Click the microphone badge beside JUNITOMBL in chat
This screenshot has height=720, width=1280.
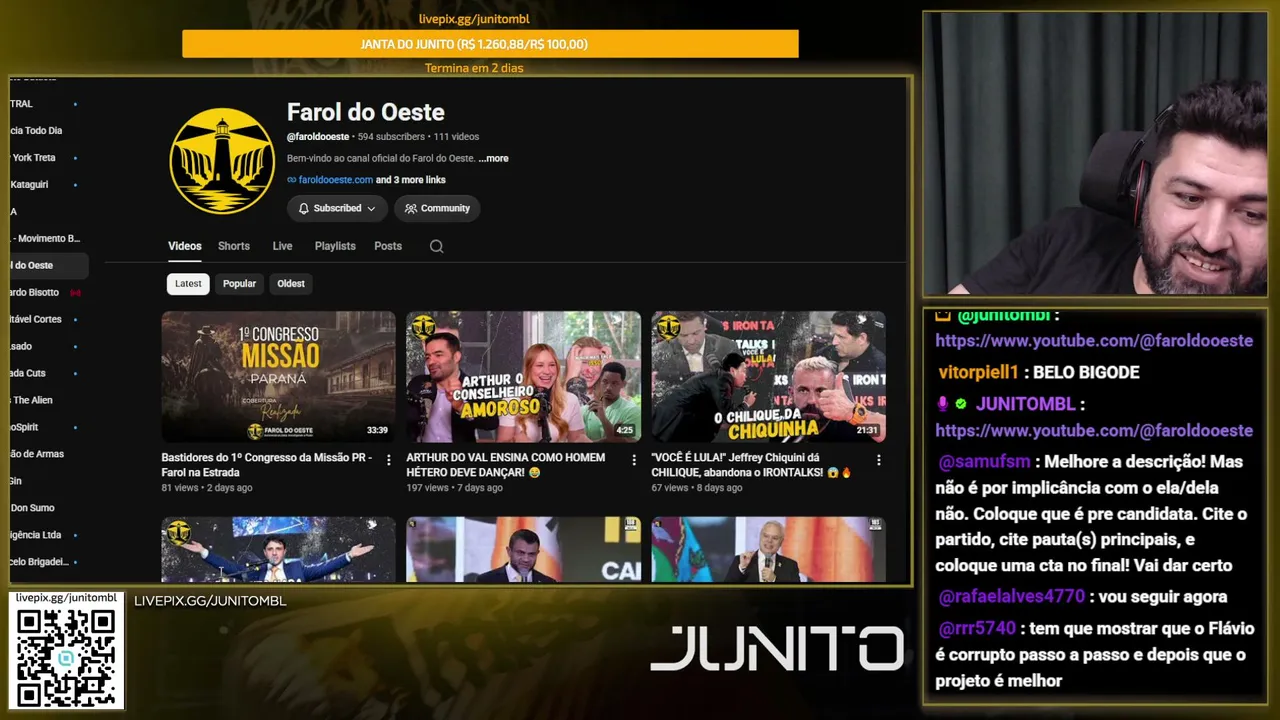pos(942,404)
